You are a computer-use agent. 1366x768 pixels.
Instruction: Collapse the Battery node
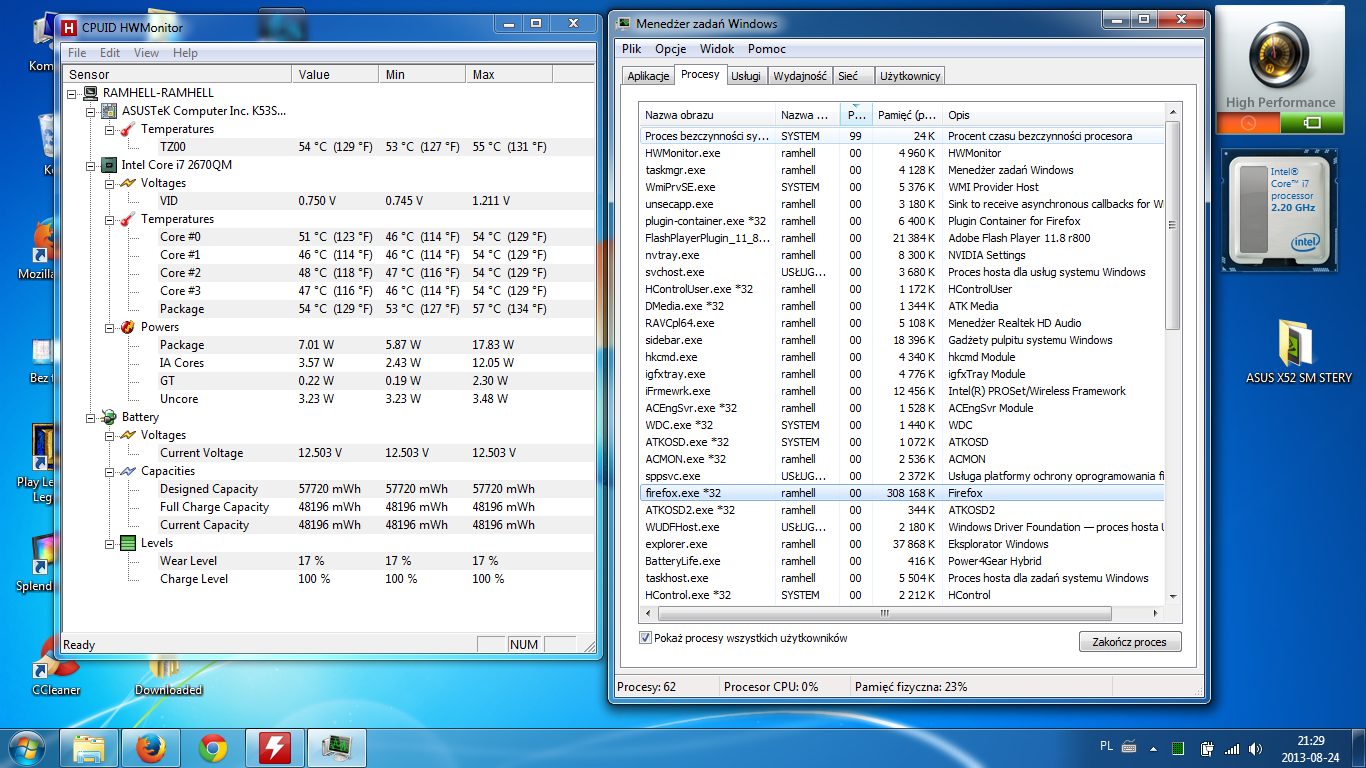(x=91, y=417)
